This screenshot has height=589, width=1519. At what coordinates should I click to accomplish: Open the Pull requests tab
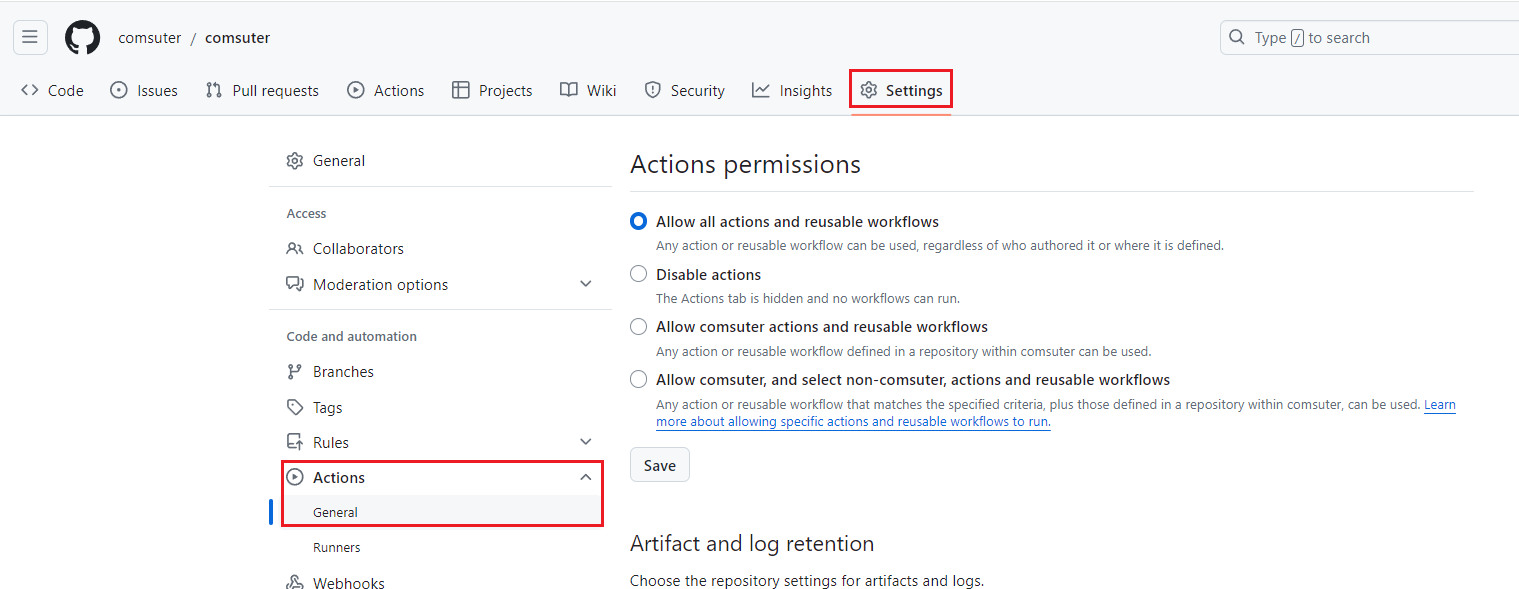coord(262,90)
